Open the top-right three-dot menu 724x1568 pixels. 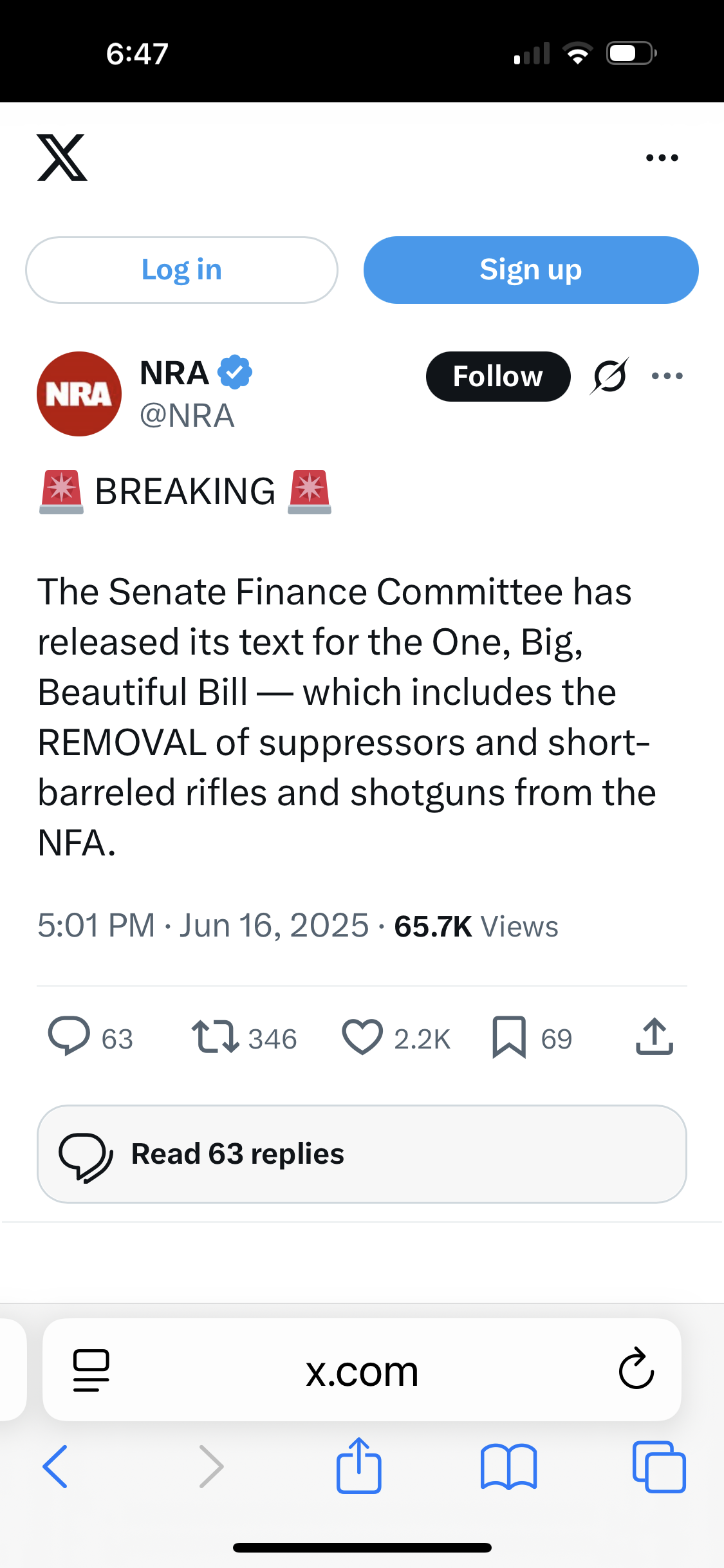click(662, 158)
